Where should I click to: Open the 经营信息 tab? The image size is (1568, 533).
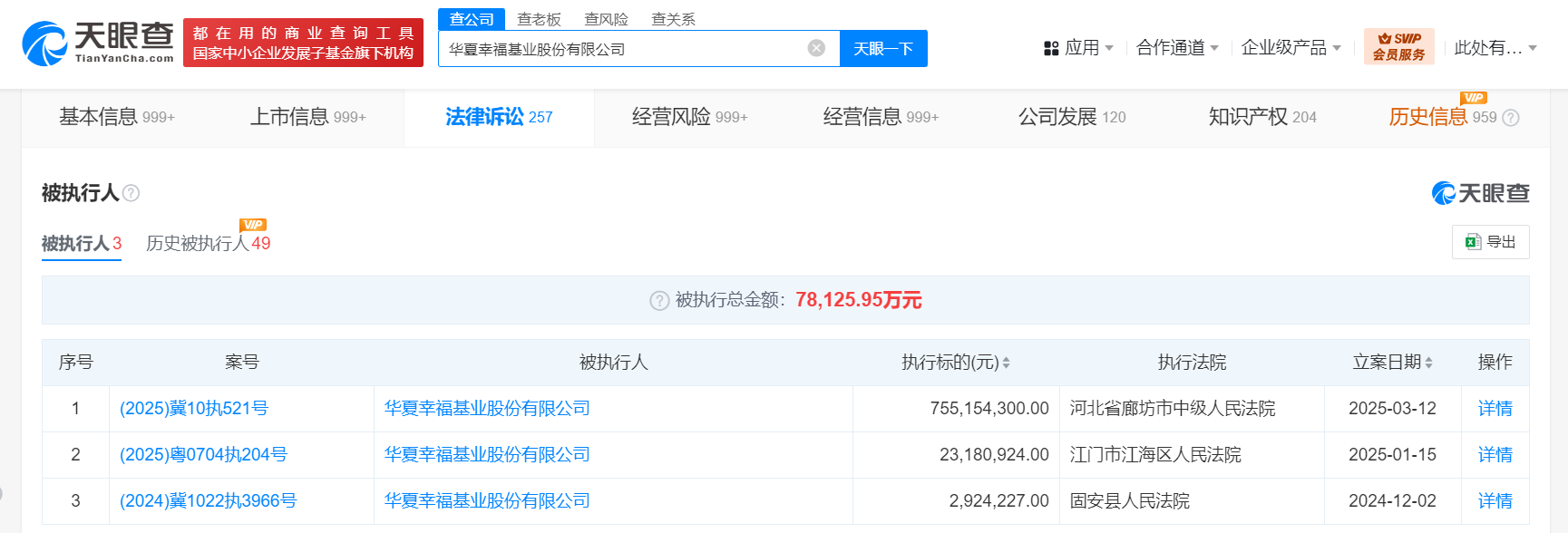(881, 117)
